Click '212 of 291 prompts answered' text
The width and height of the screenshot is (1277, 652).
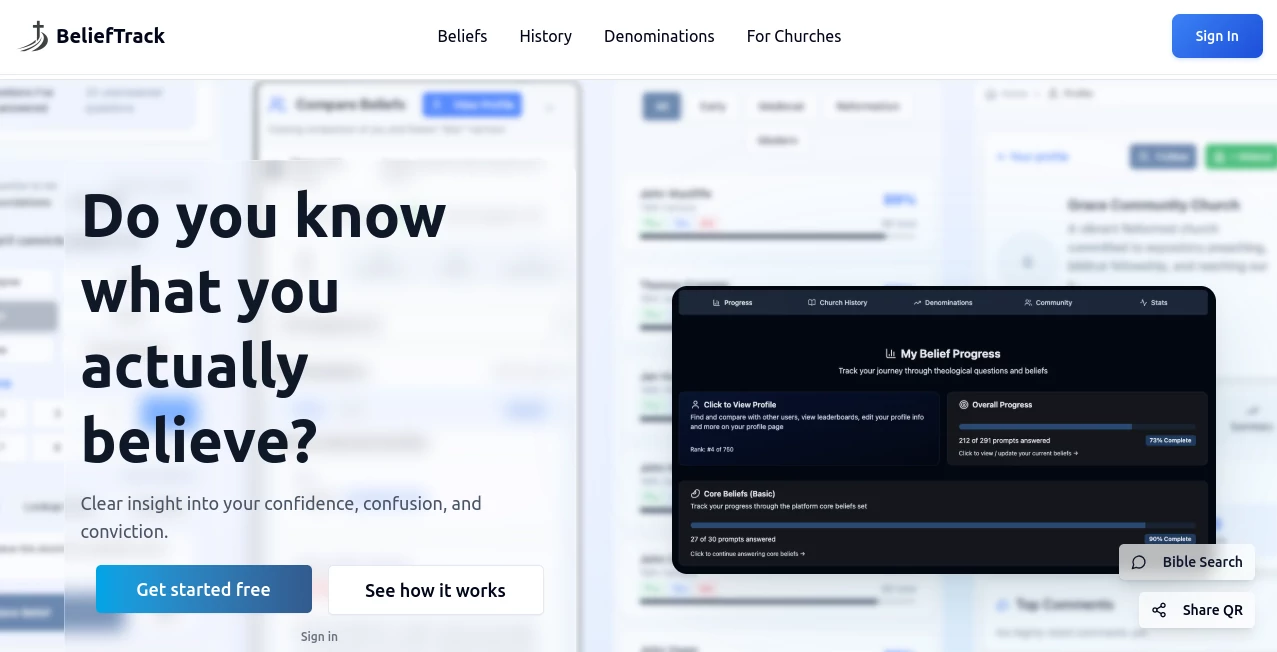coord(1004,440)
